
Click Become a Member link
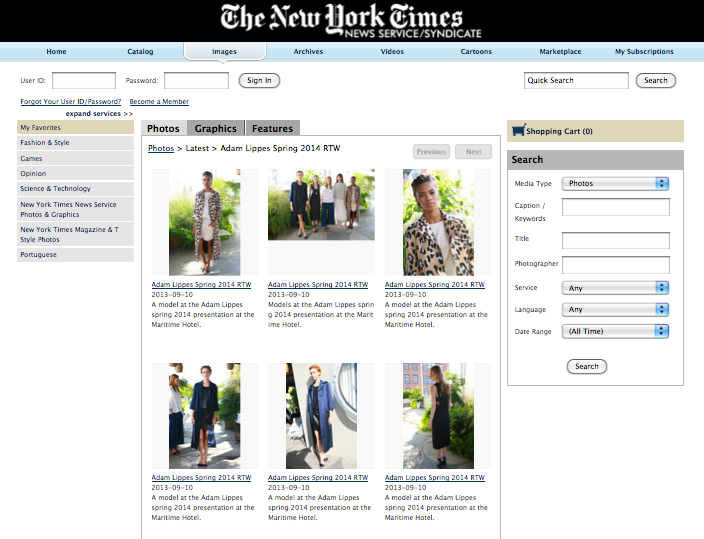pos(159,102)
